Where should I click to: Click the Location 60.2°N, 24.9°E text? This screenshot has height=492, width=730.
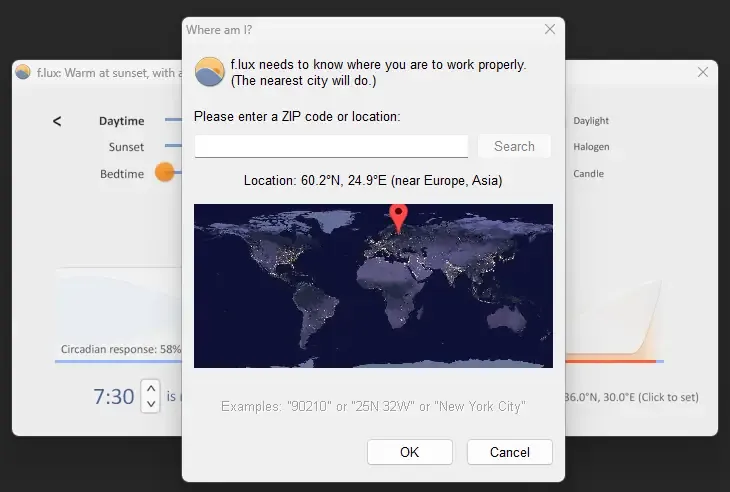point(373,181)
